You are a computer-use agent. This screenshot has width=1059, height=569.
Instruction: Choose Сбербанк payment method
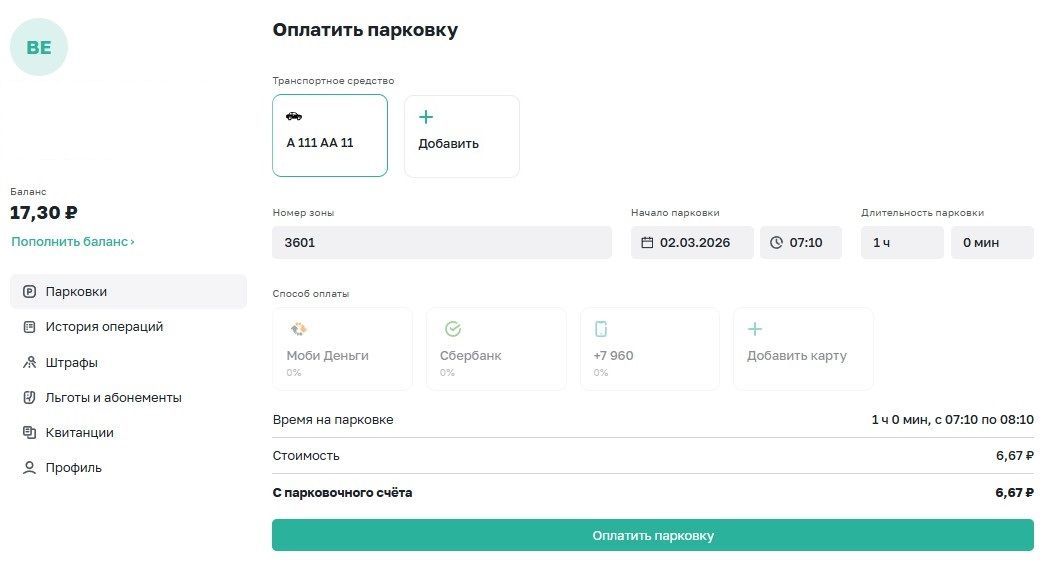click(x=495, y=348)
